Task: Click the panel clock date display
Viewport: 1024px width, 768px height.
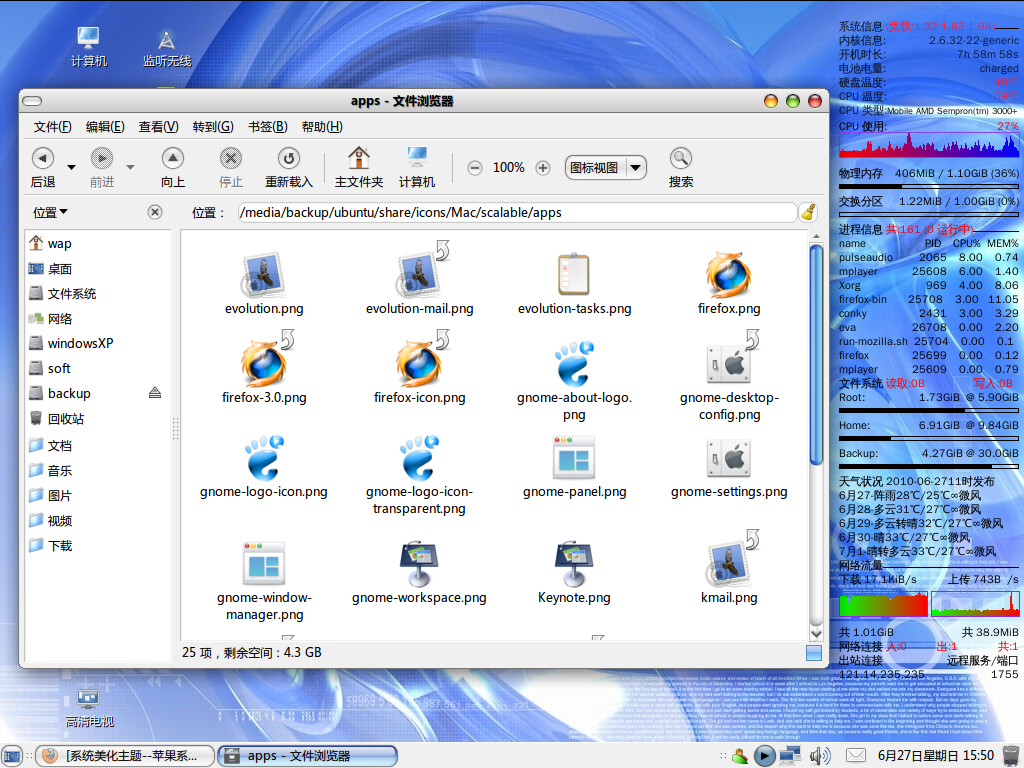Action: click(935, 756)
